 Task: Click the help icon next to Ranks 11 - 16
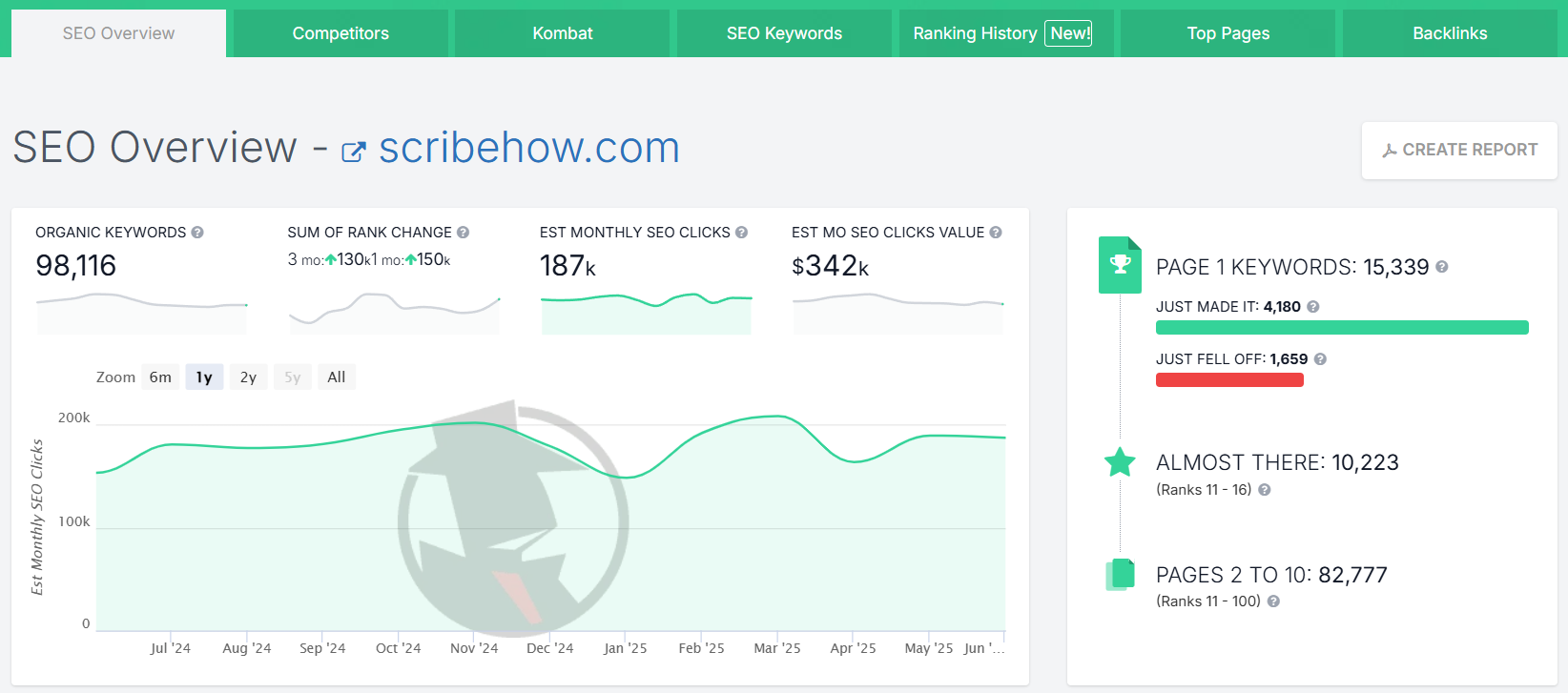[x=1265, y=490]
